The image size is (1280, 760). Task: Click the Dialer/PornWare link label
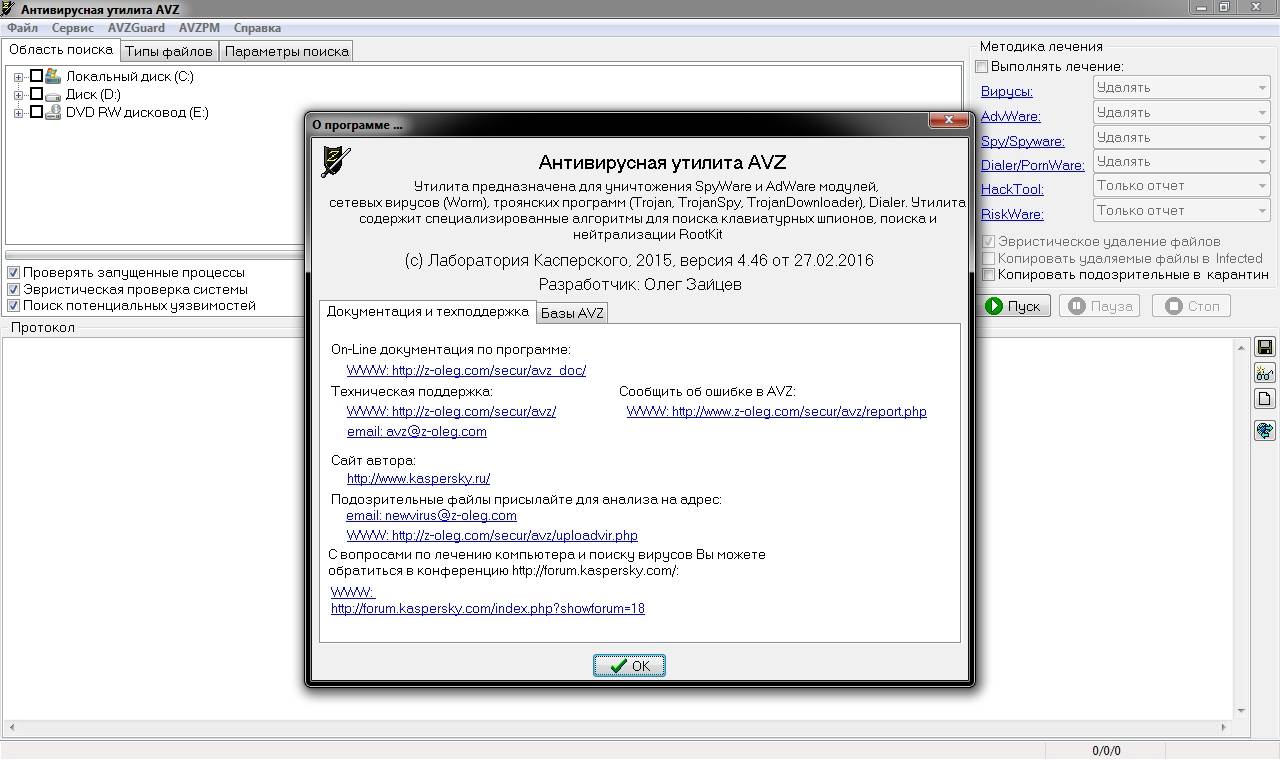pyautogui.click(x=1033, y=166)
